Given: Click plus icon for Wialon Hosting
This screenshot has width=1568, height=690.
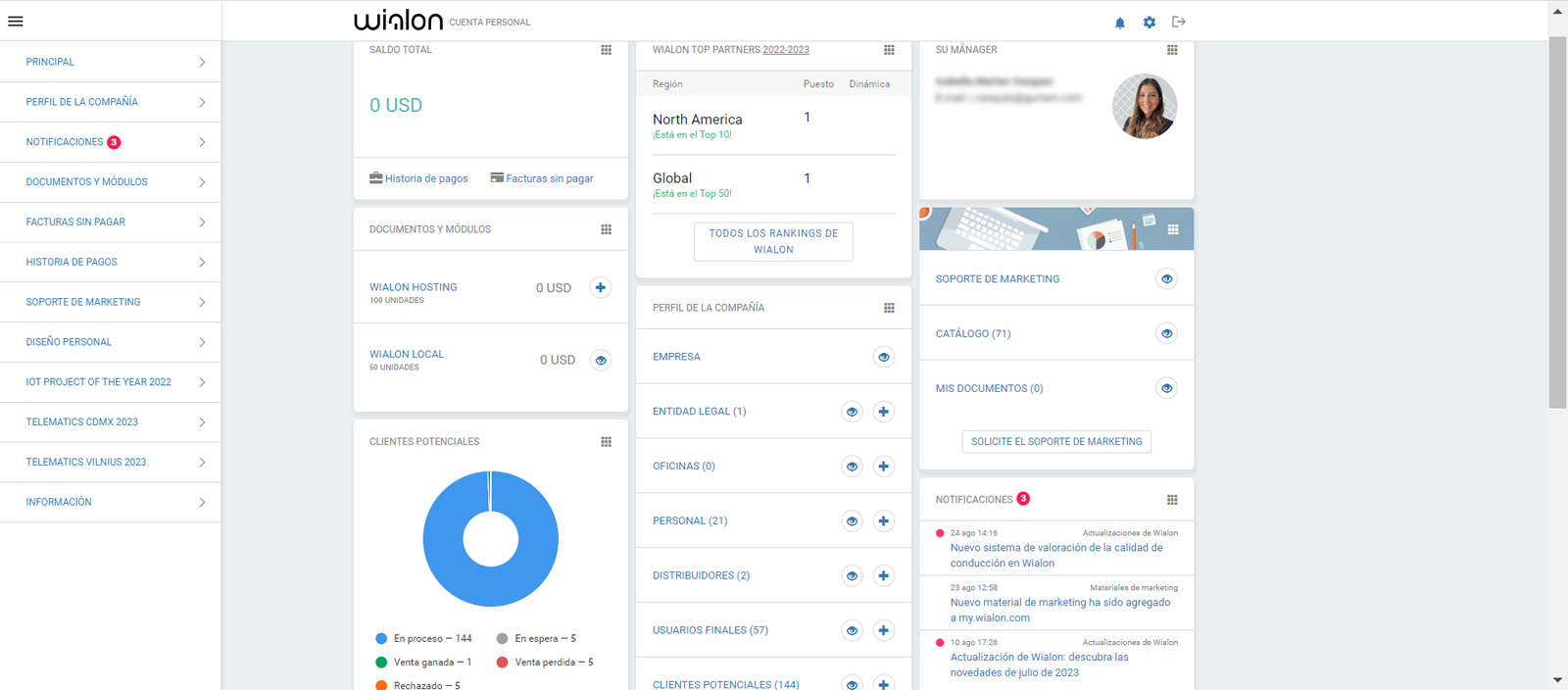Looking at the screenshot, I should (x=601, y=287).
